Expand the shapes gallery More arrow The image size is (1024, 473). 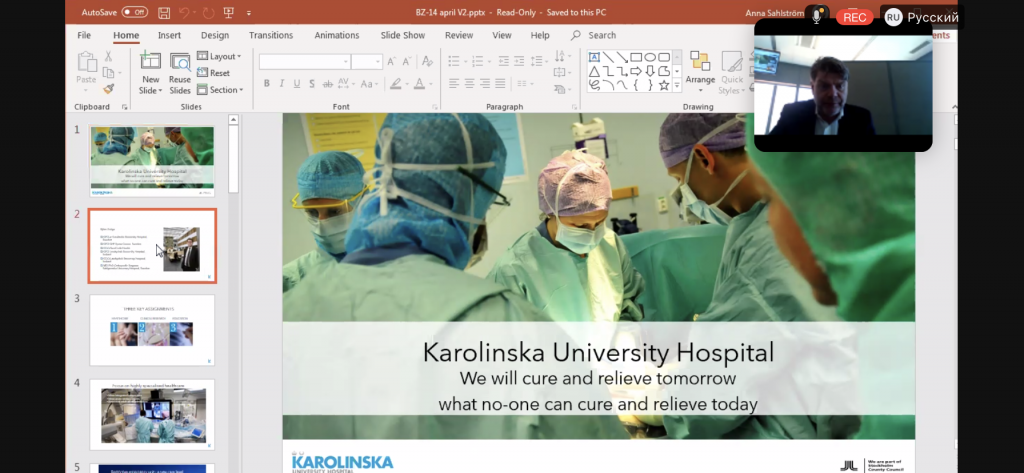click(677, 86)
